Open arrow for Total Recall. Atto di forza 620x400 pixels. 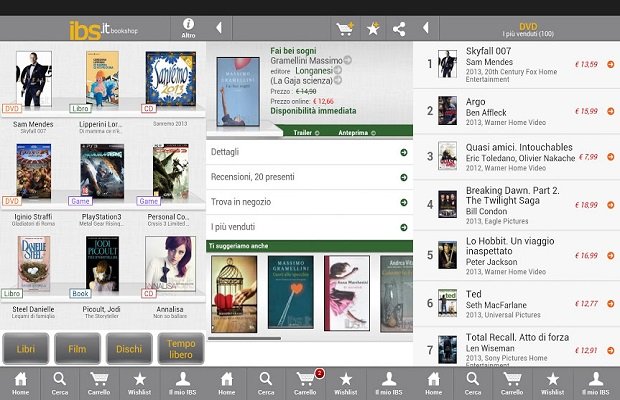pyautogui.click(x=611, y=350)
